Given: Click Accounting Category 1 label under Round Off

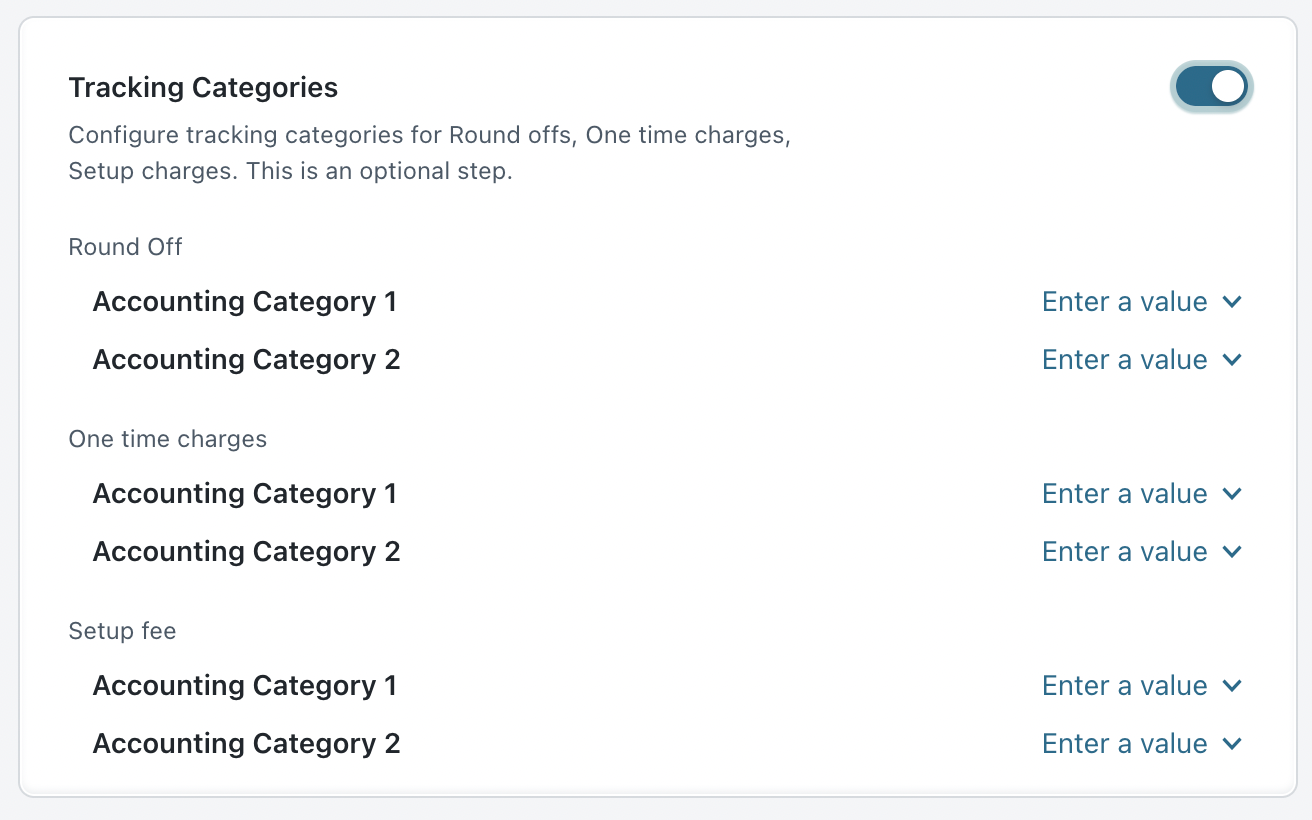Looking at the screenshot, I should [x=244, y=302].
